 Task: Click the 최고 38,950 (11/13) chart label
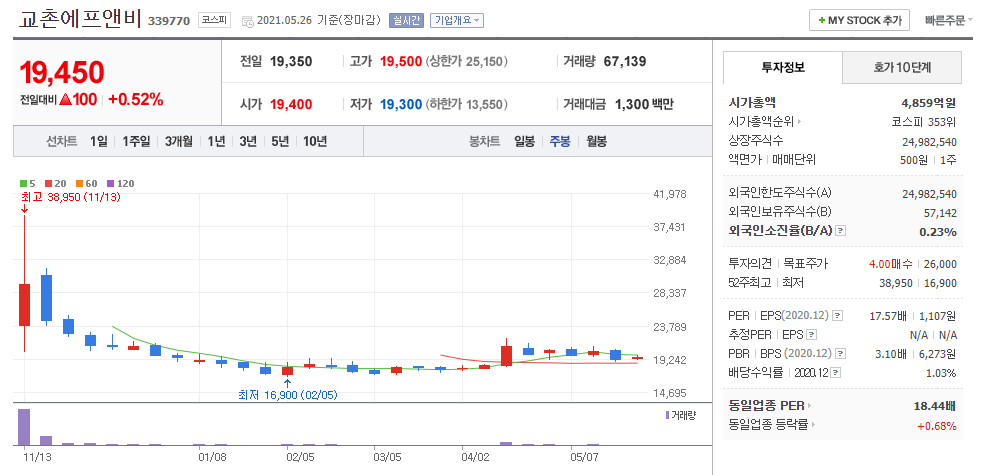(70, 197)
